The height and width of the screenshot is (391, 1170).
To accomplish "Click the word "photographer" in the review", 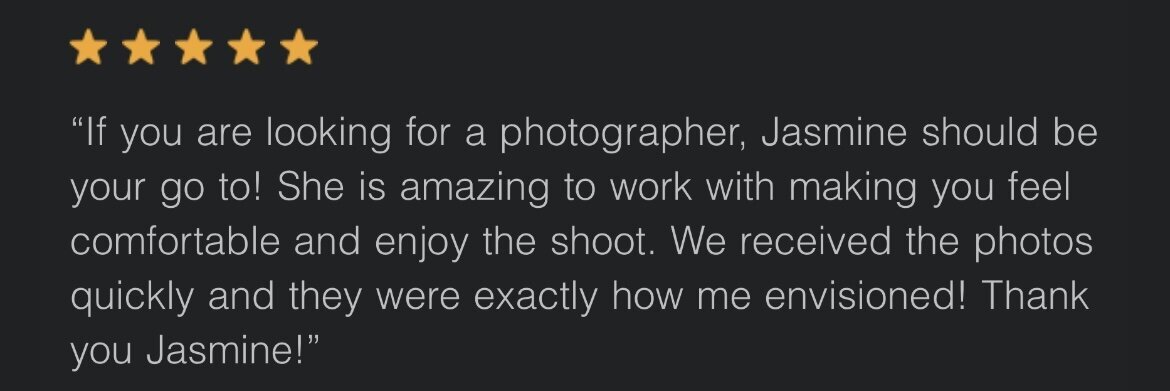I will click(x=624, y=134).
